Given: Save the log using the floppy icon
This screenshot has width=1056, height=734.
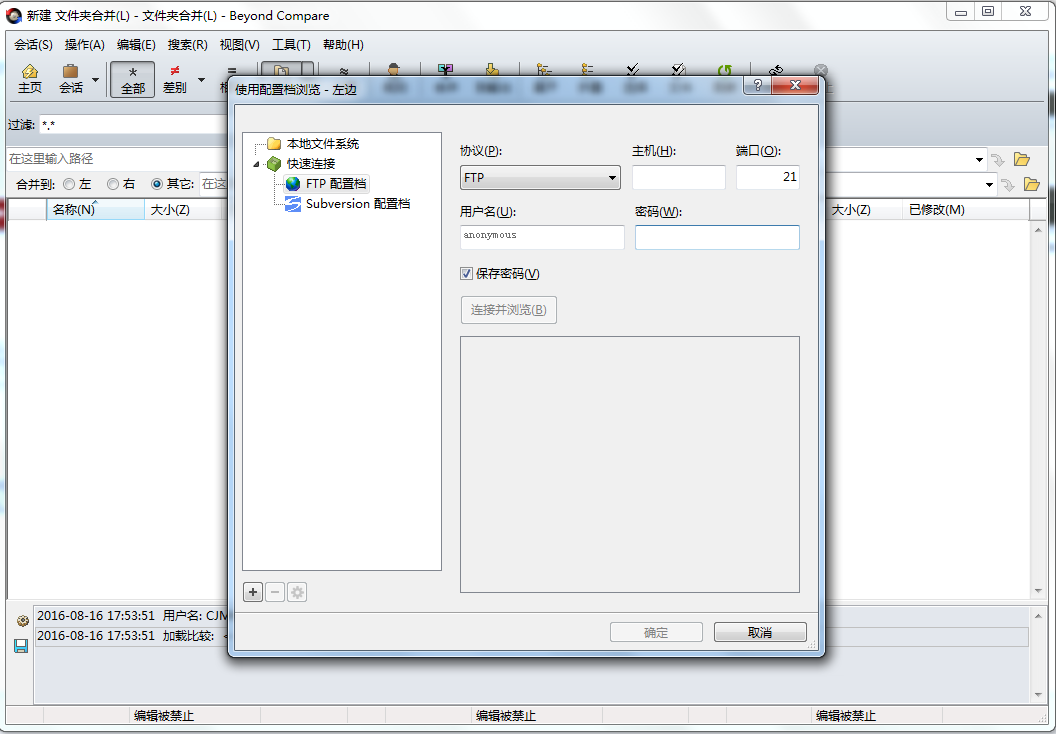Looking at the screenshot, I should [x=21, y=646].
